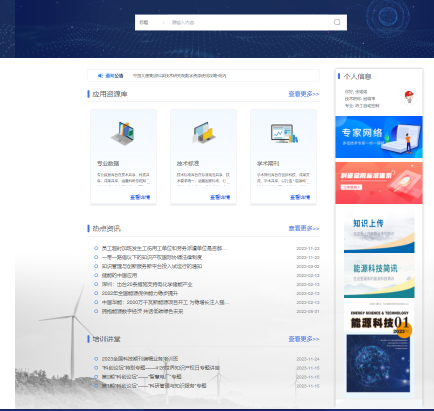Click 查看更多 beside 培训讲堂 heading
The image size is (434, 411).
tap(304, 339)
